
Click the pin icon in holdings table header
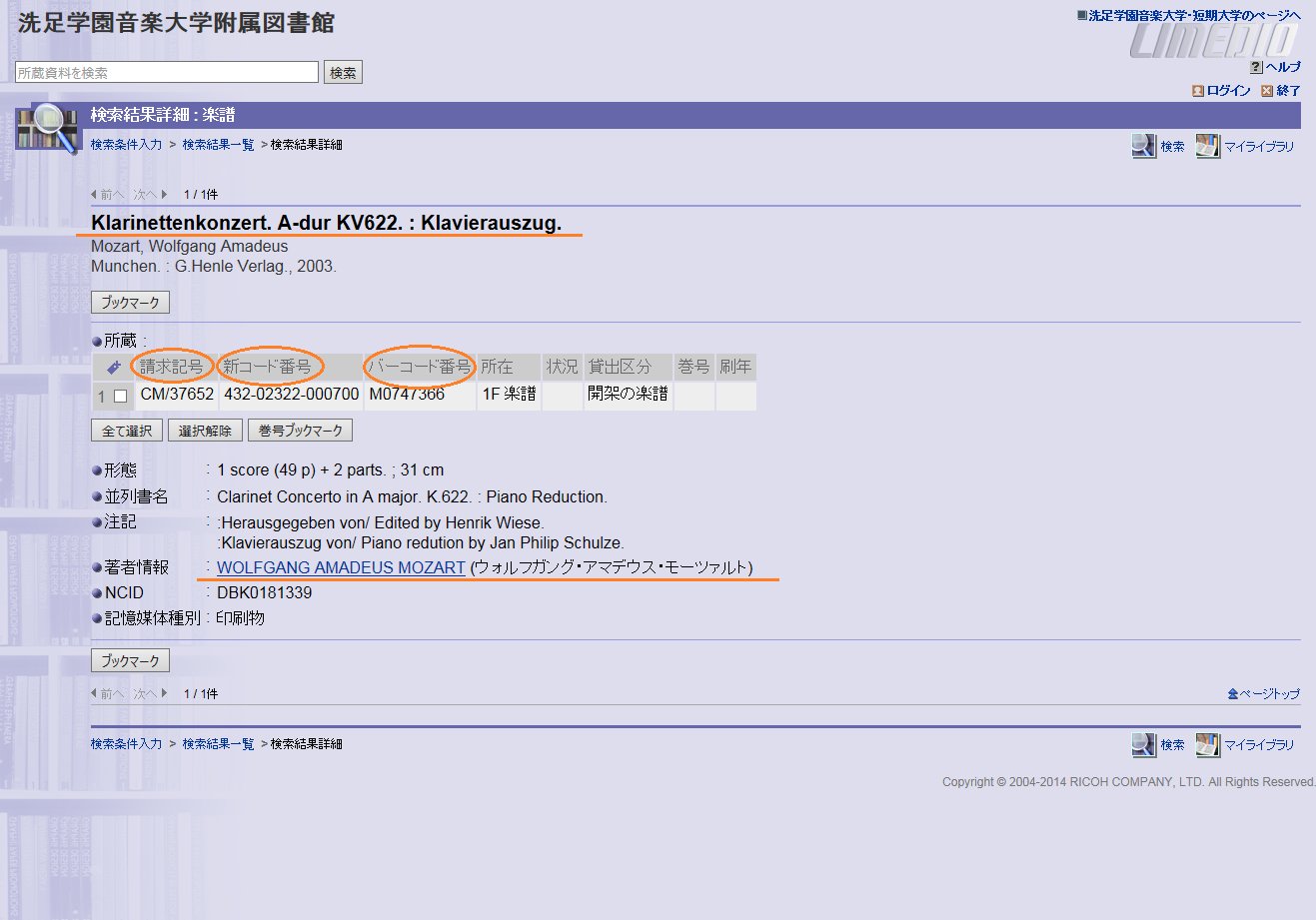(114, 368)
